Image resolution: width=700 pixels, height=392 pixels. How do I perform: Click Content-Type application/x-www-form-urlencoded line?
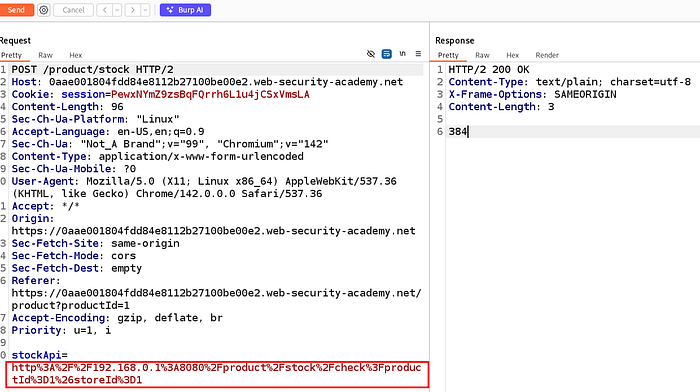pyautogui.click(x=158, y=157)
